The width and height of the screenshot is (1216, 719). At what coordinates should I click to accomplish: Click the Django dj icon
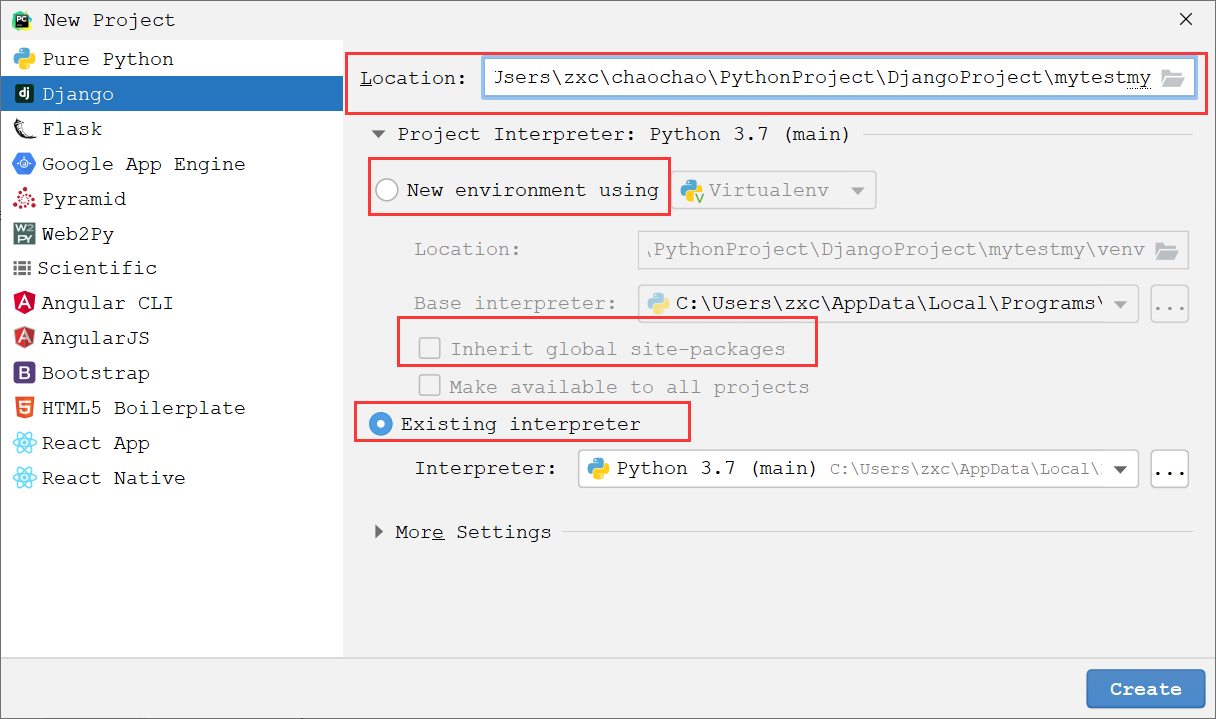pyautogui.click(x=24, y=94)
